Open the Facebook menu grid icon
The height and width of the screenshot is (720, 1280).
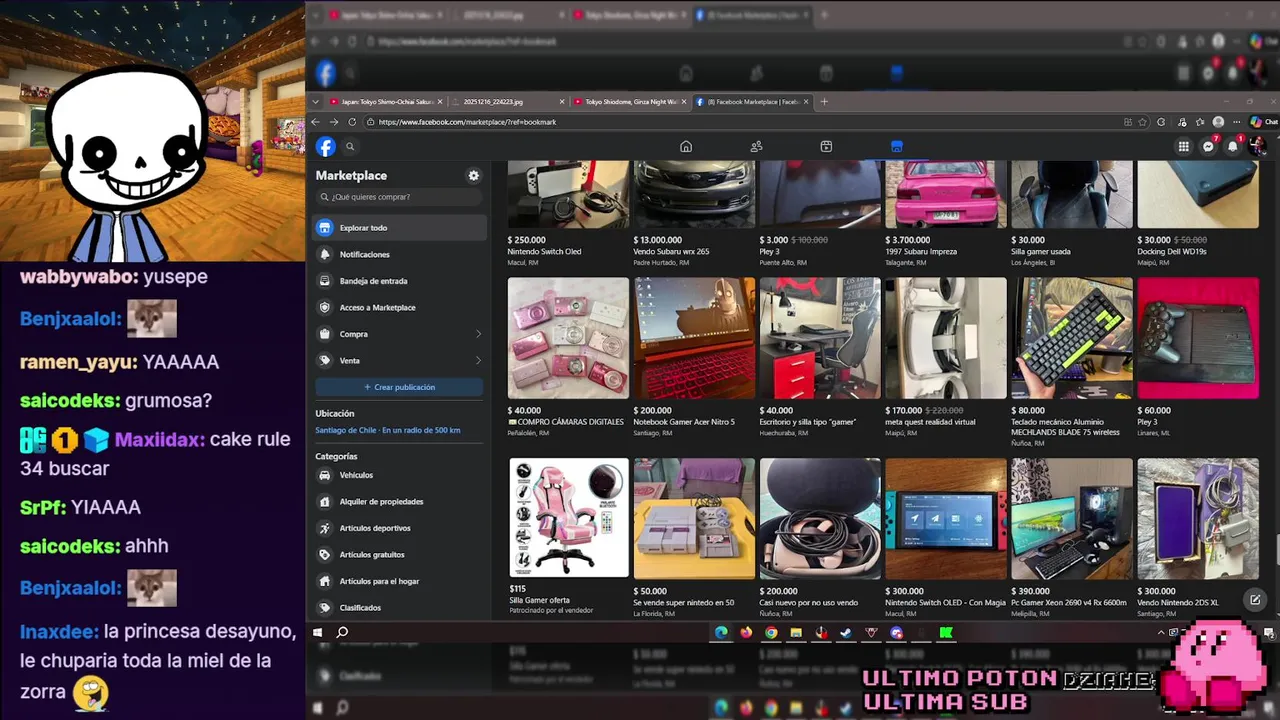[x=1183, y=147]
